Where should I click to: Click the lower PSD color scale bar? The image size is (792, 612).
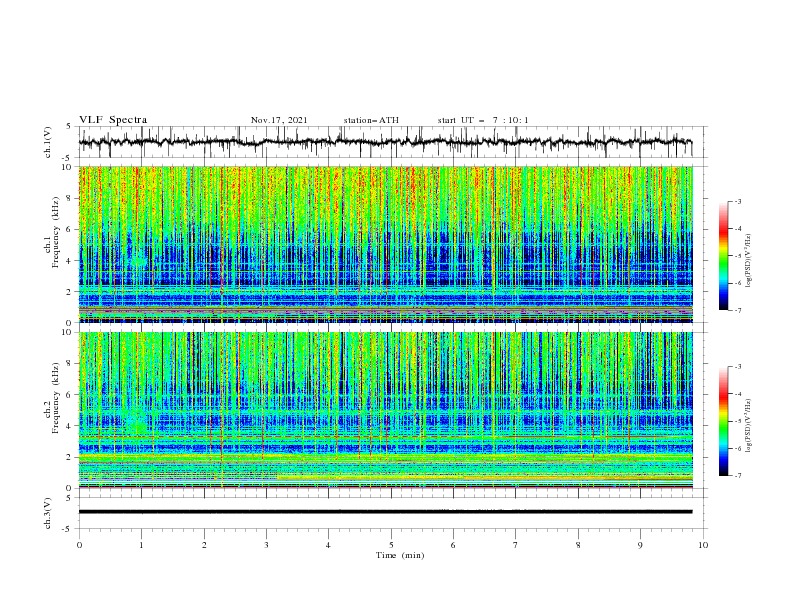[723, 421]
